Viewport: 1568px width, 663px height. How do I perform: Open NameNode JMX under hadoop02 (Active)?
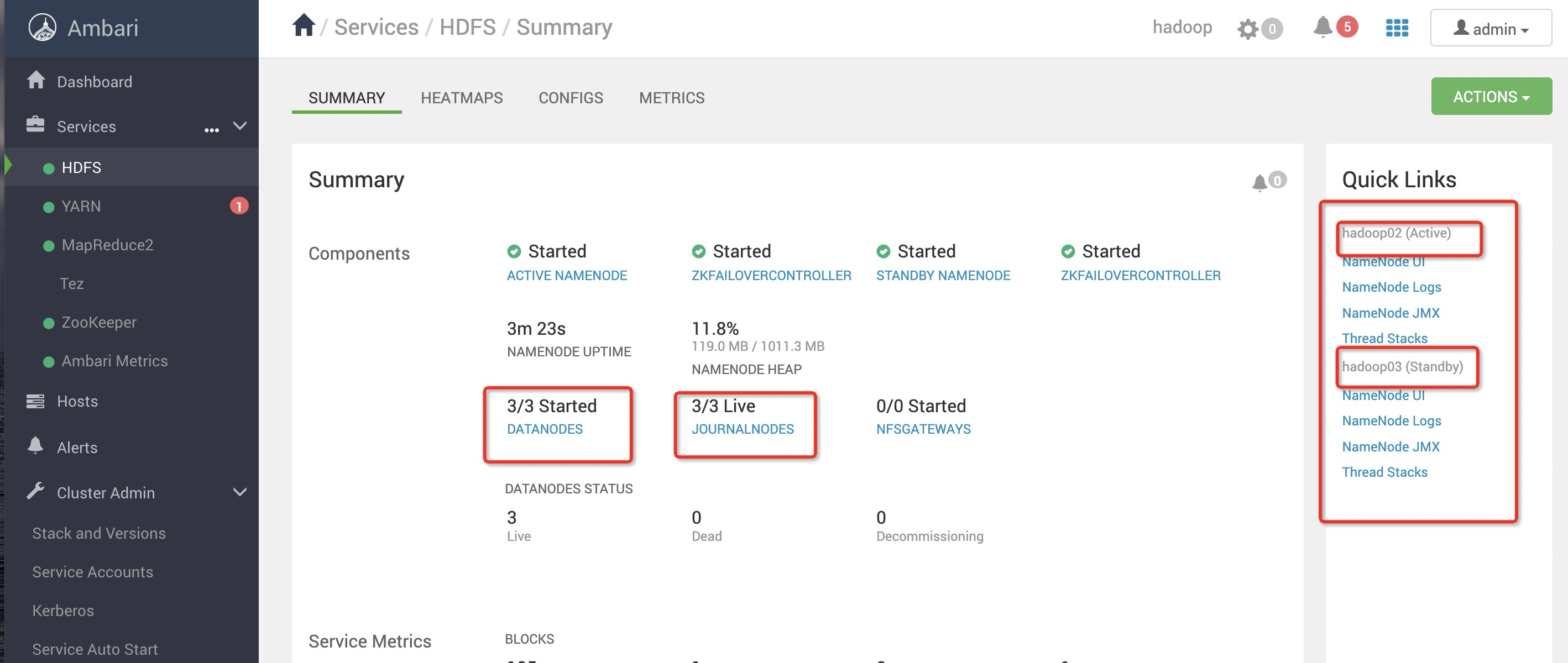(x=1391, y=313)
